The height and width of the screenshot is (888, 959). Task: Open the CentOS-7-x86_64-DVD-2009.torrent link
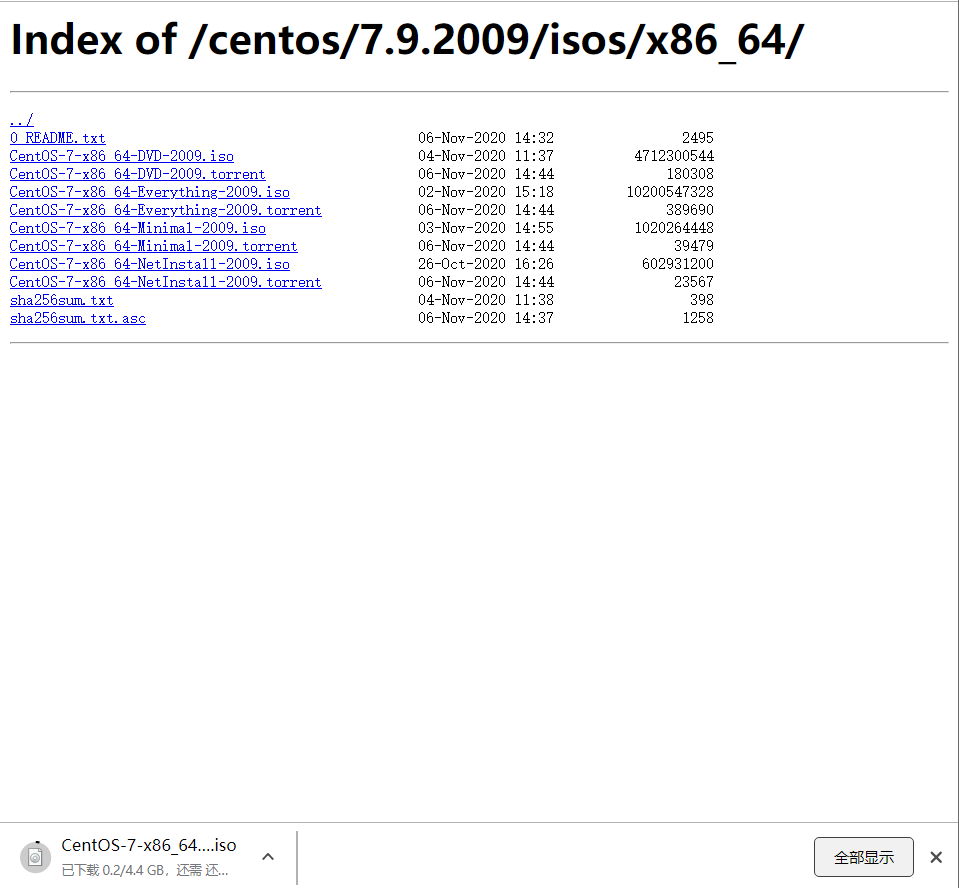coord(138,174)
